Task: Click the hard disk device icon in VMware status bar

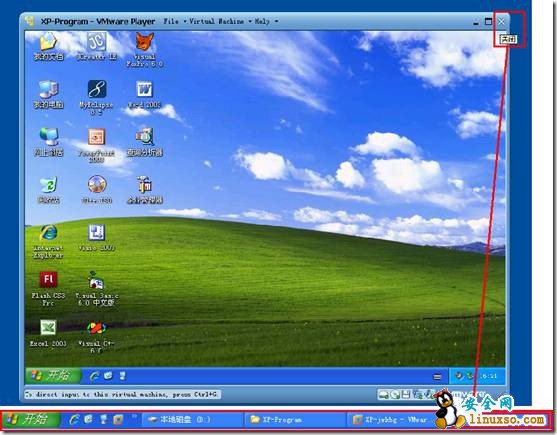Action: pyautogui.click(x=383, y=395)
